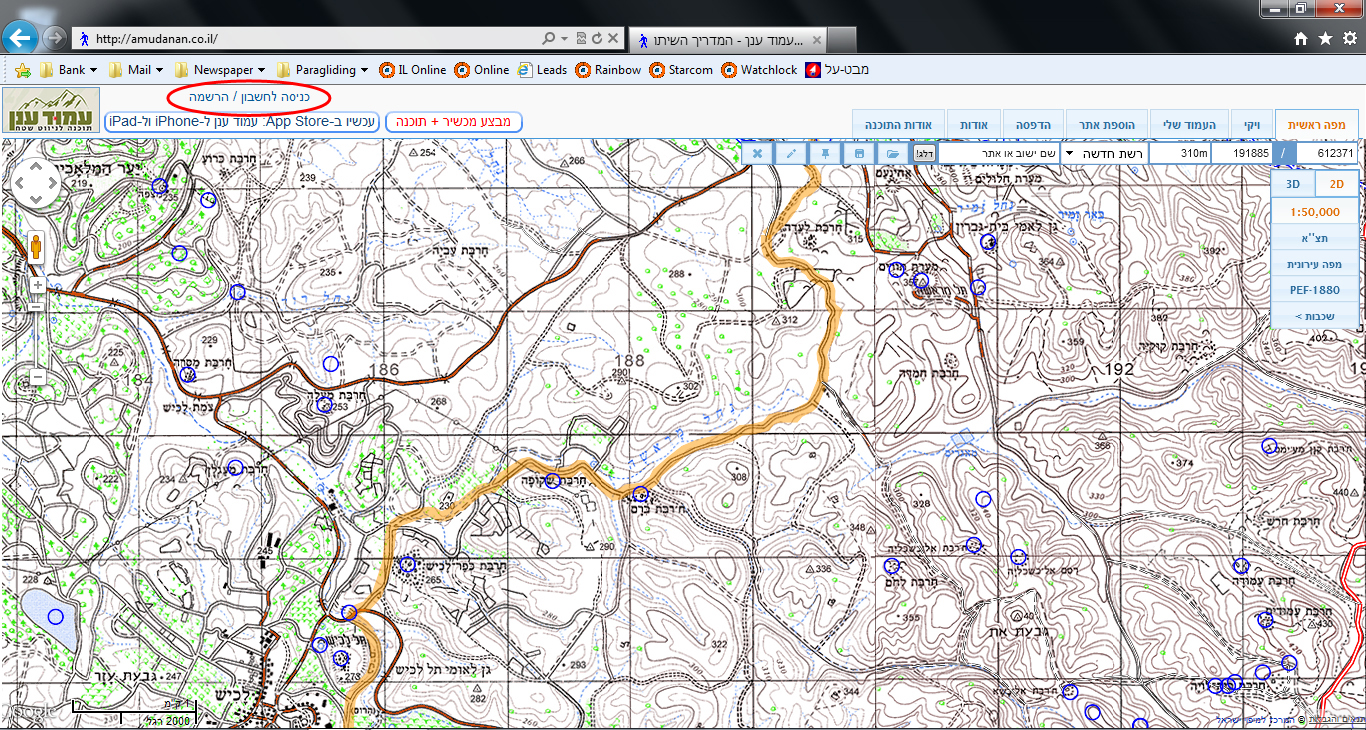
Task: Click the address bar search magnifier icon
Action: pyautogui.click(x=549, y=39)
